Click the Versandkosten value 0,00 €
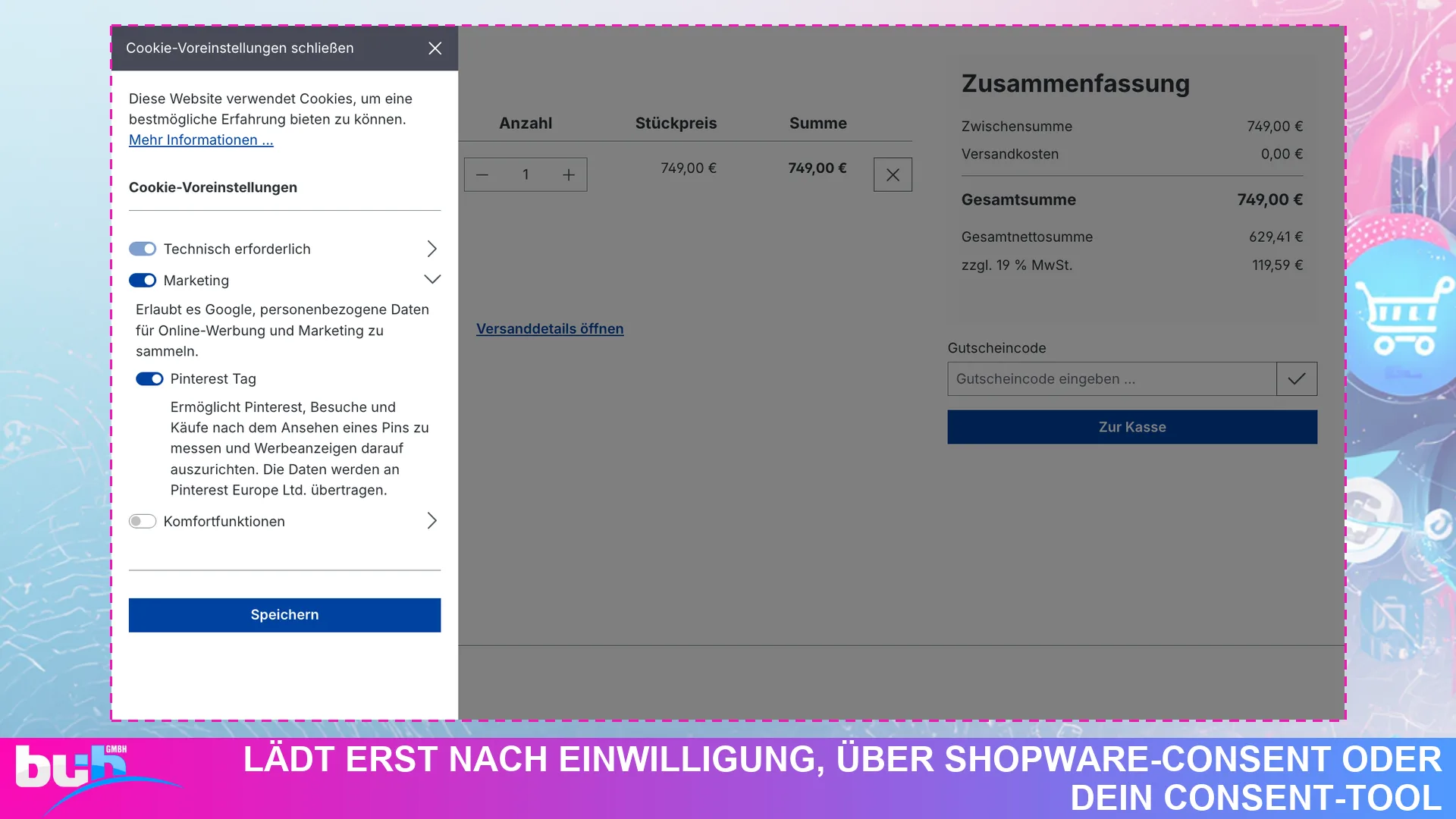The width and height of the screenshot is (1456, 819). [1282, 154]
